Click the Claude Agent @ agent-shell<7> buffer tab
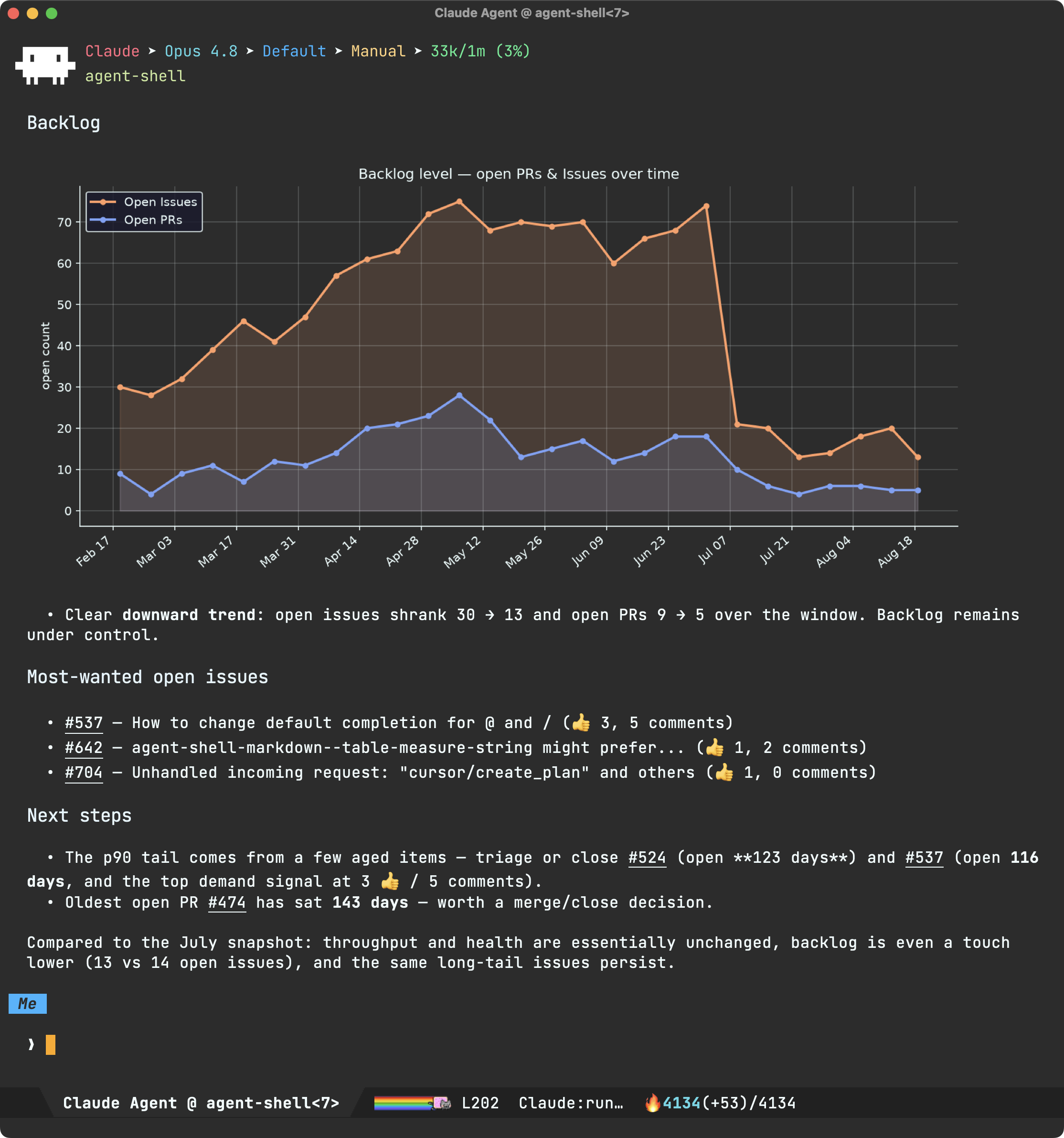This screenshot has height=1138, width=1064. pos(201,1103)
